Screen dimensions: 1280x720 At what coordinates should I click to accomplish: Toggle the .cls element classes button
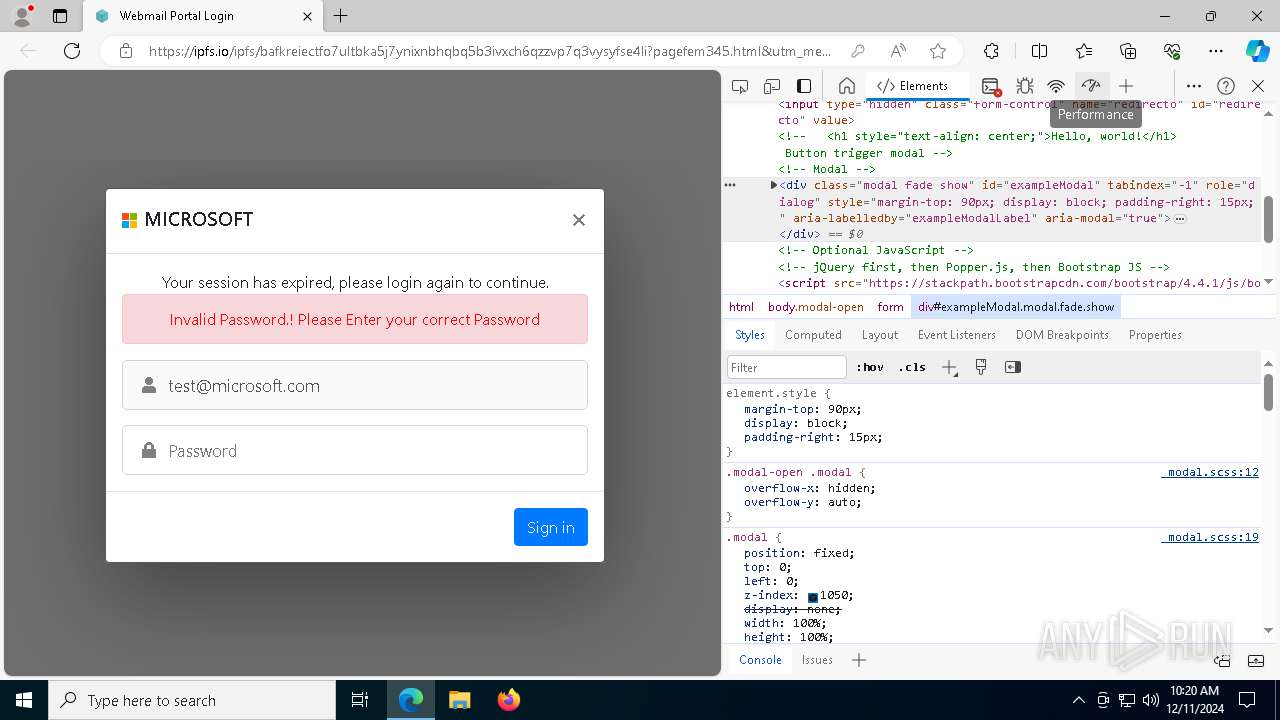click(912, 367)
